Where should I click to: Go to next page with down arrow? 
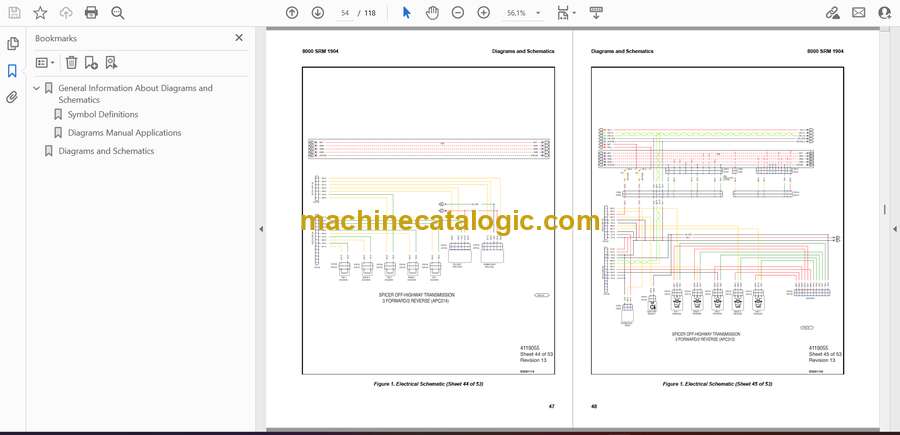pyautogui.click(x=318, y=13)
